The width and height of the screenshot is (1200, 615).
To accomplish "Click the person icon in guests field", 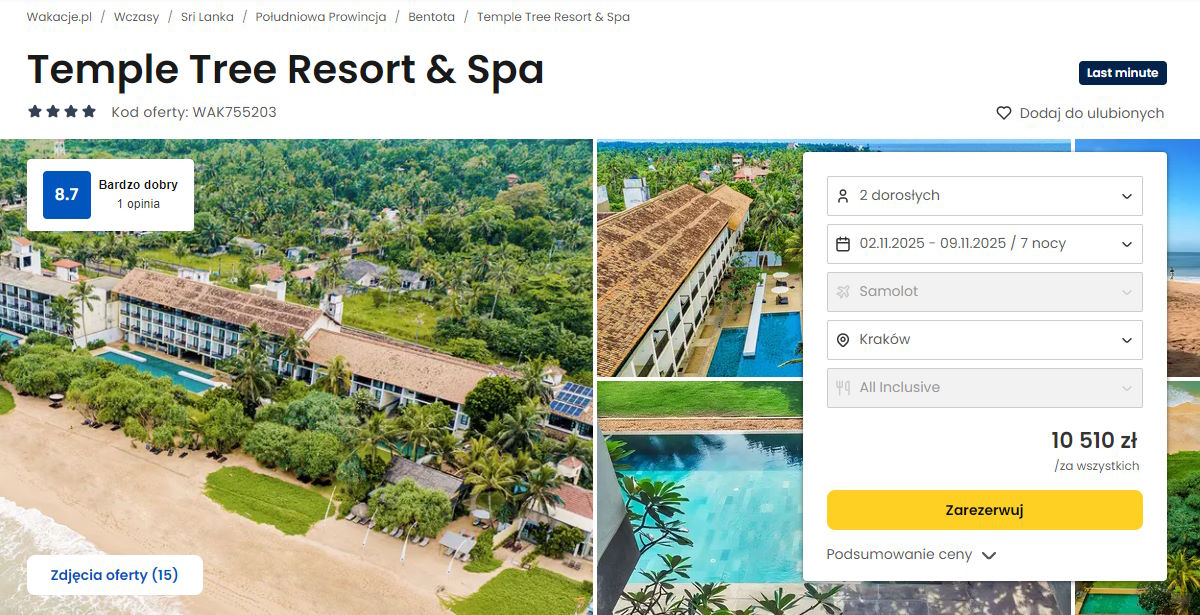I will [x=843, y=195].
